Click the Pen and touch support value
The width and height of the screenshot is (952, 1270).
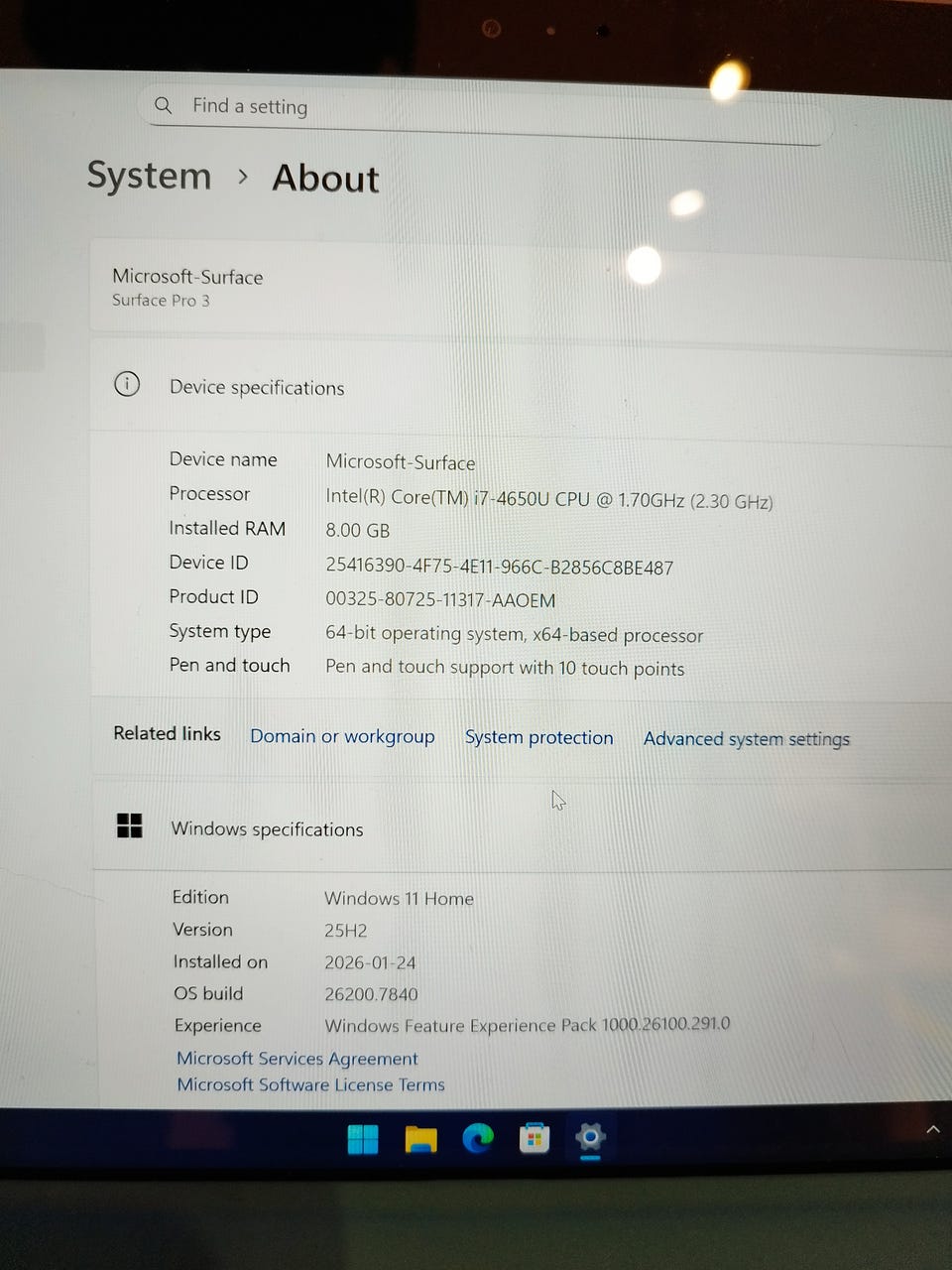(x=505, y=668)
